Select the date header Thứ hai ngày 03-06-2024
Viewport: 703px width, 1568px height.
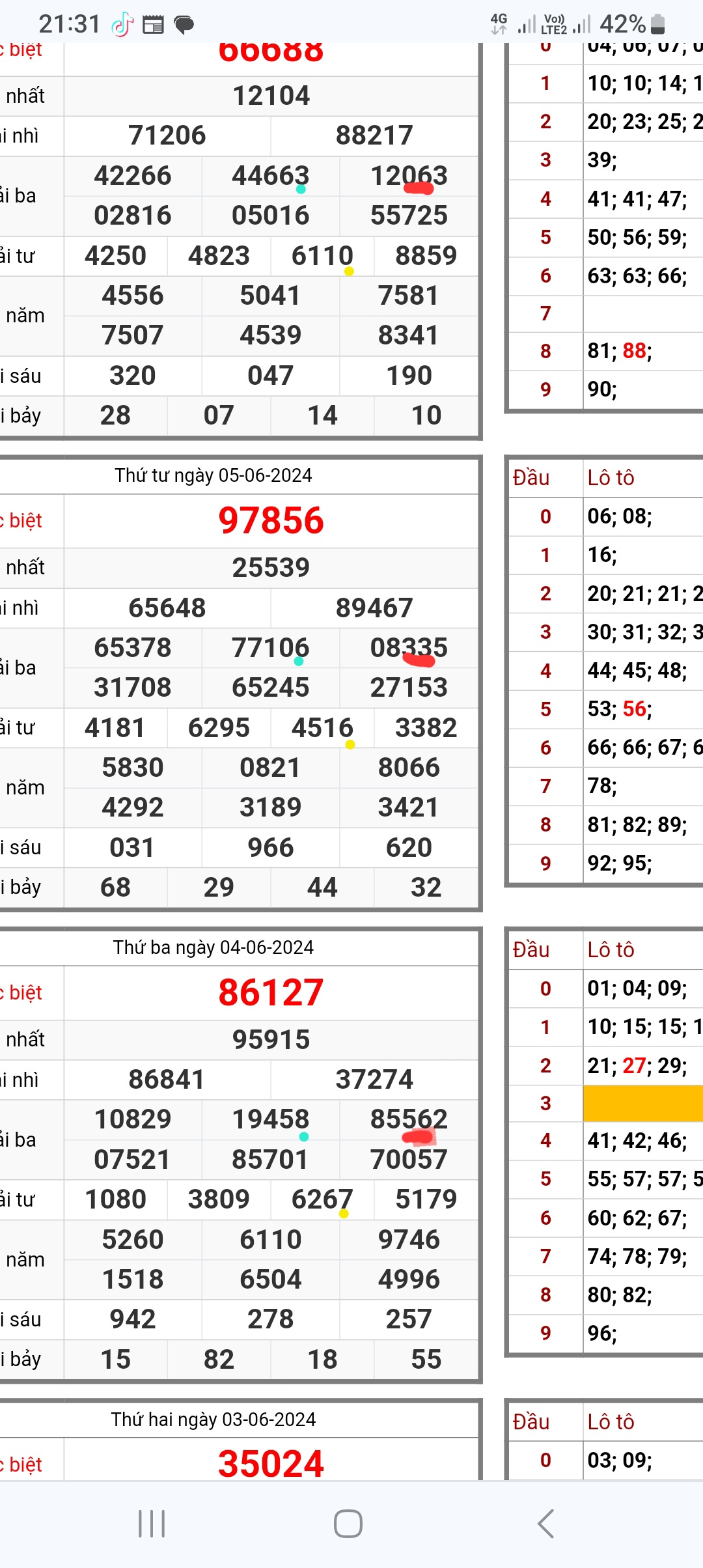pyautogui.click(x=214, y=1420)
